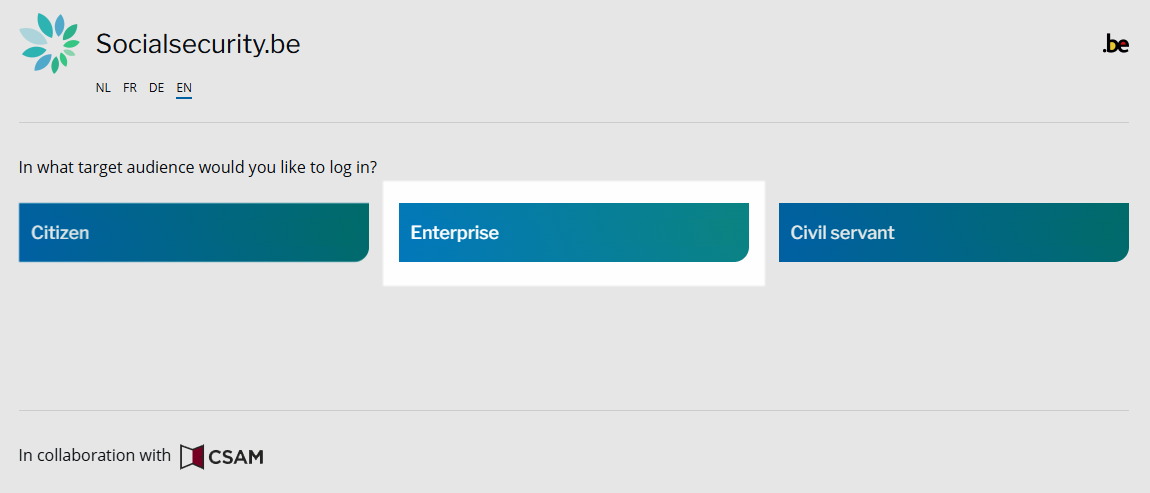
Task: Select the underlined EN language option
Action: click(x=184, y=88)
